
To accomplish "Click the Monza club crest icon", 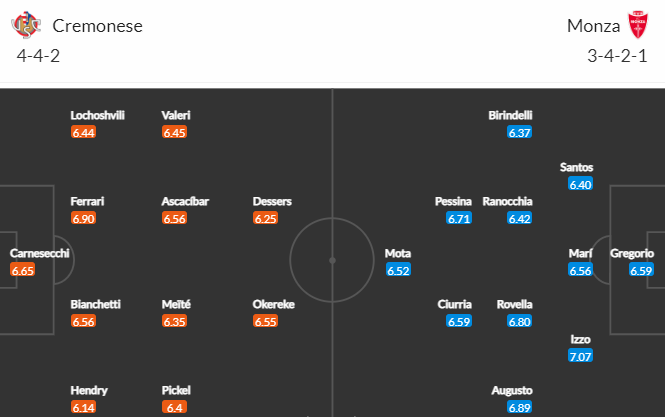I will [637, 25].
